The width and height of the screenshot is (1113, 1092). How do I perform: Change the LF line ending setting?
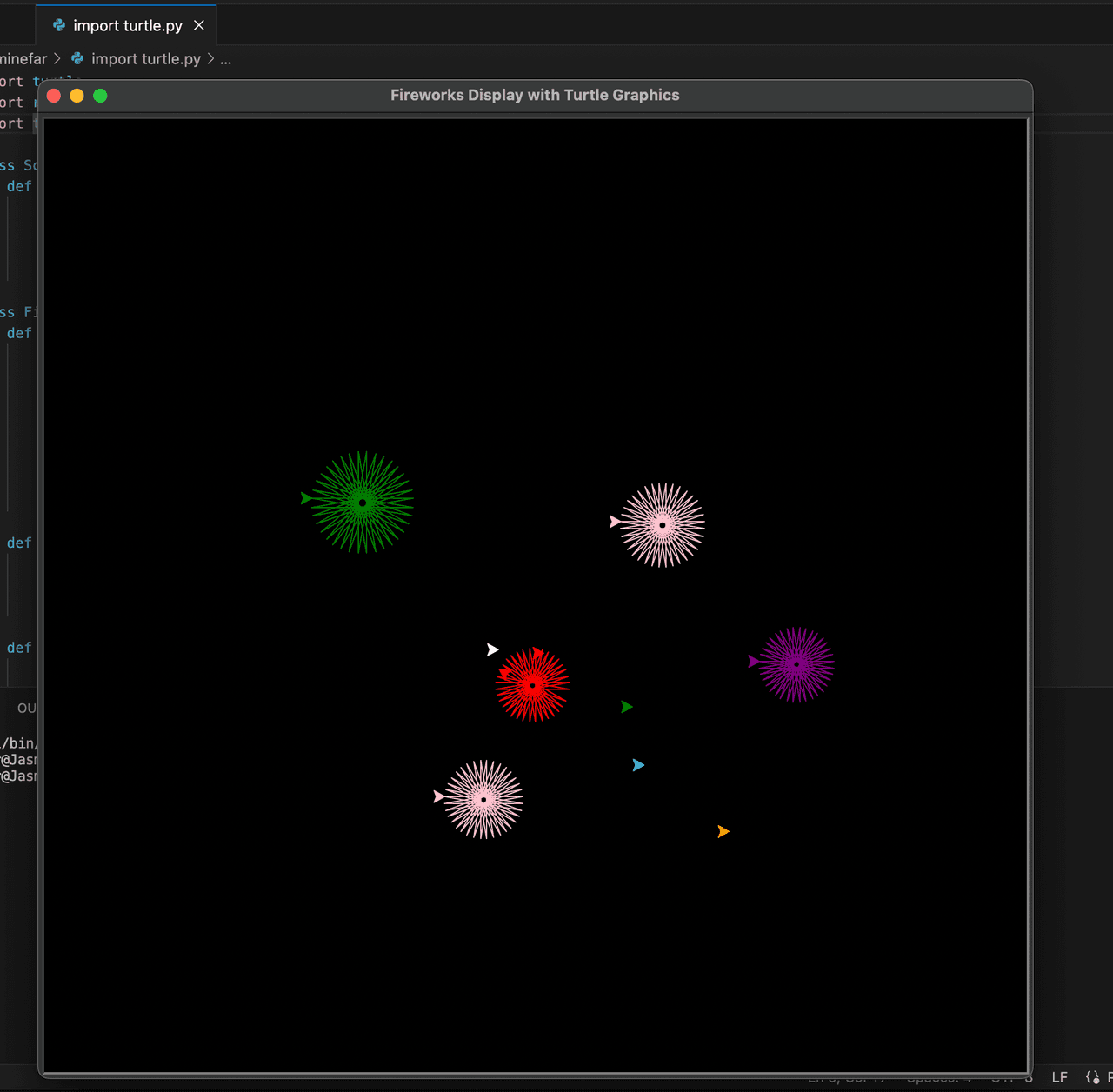(1059, 1077)
